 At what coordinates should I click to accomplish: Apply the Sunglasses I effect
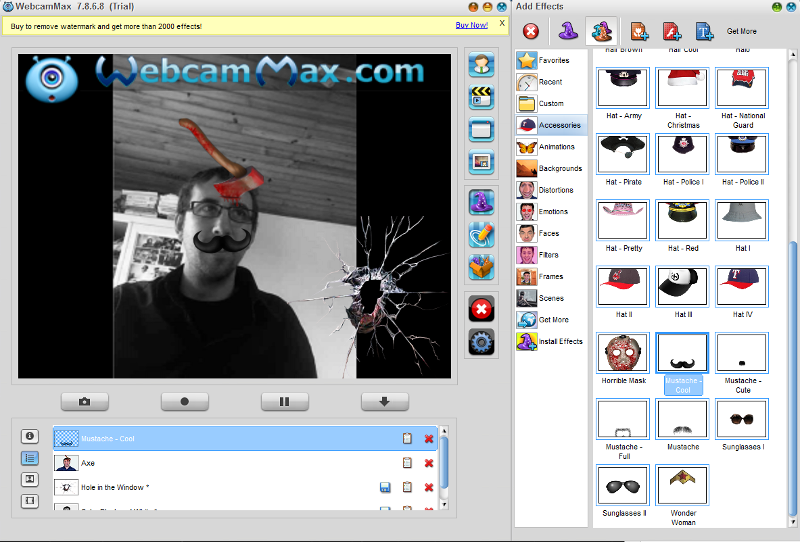point(742,419)
